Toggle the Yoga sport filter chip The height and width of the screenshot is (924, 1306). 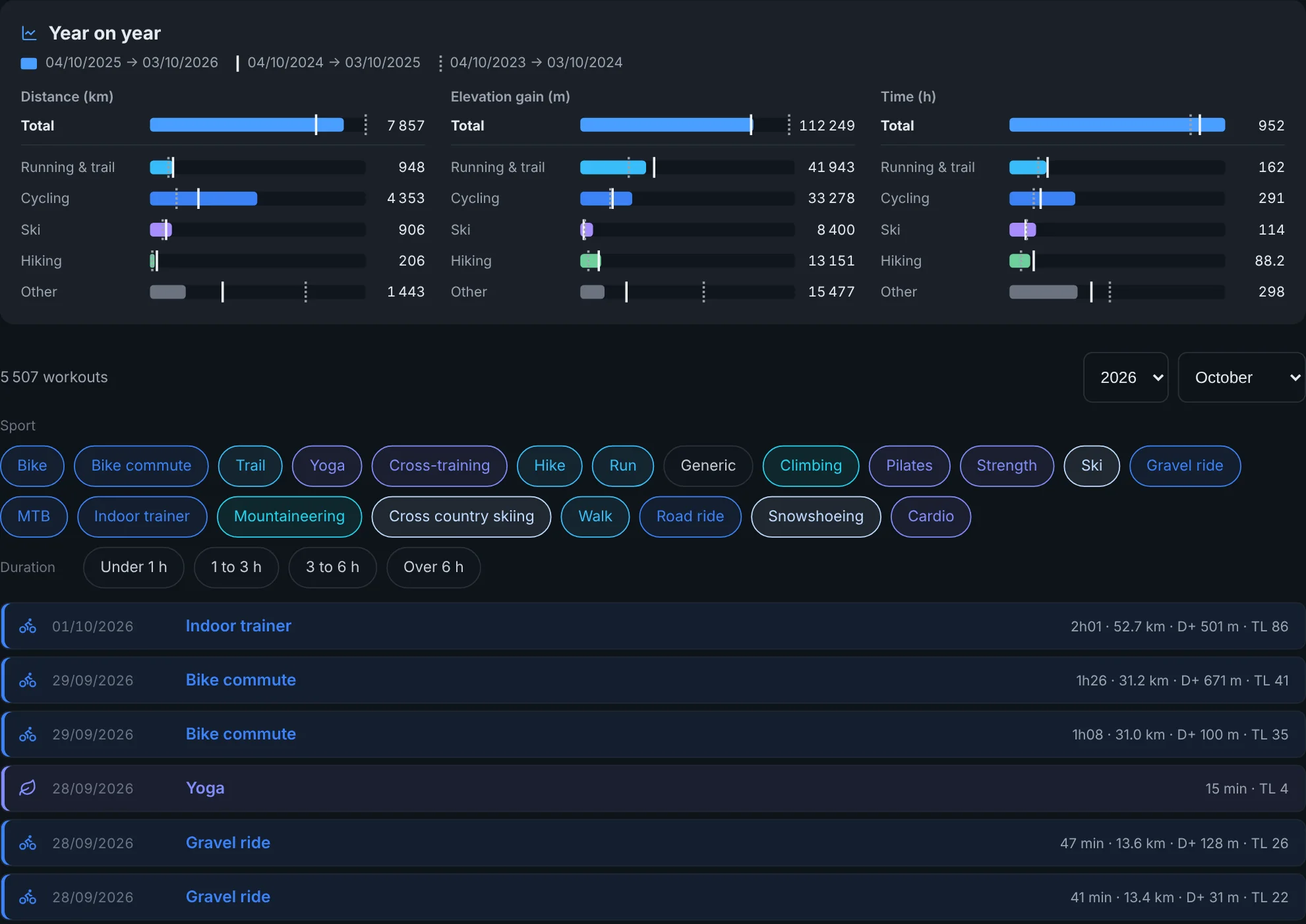click(327, 466)
